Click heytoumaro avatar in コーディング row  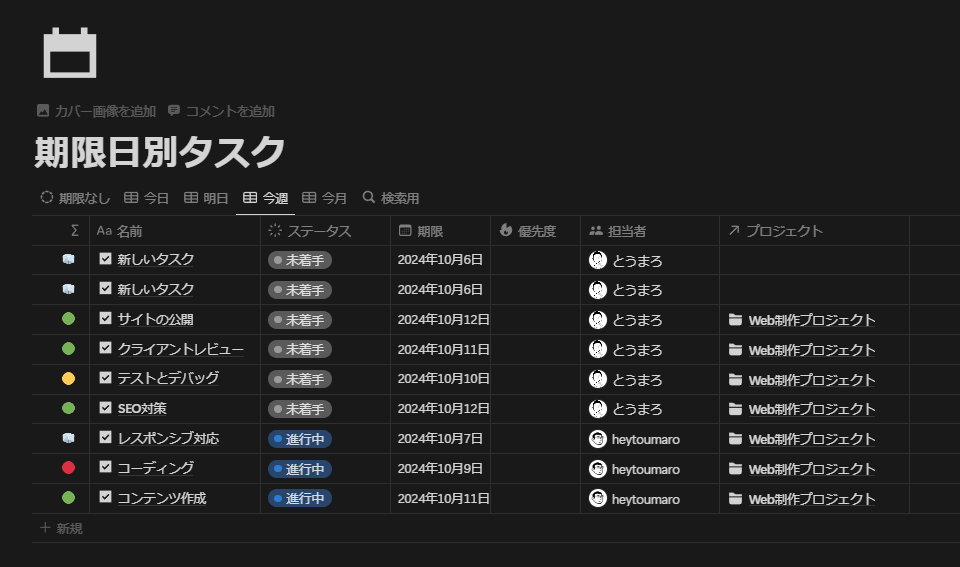point(598,469)
